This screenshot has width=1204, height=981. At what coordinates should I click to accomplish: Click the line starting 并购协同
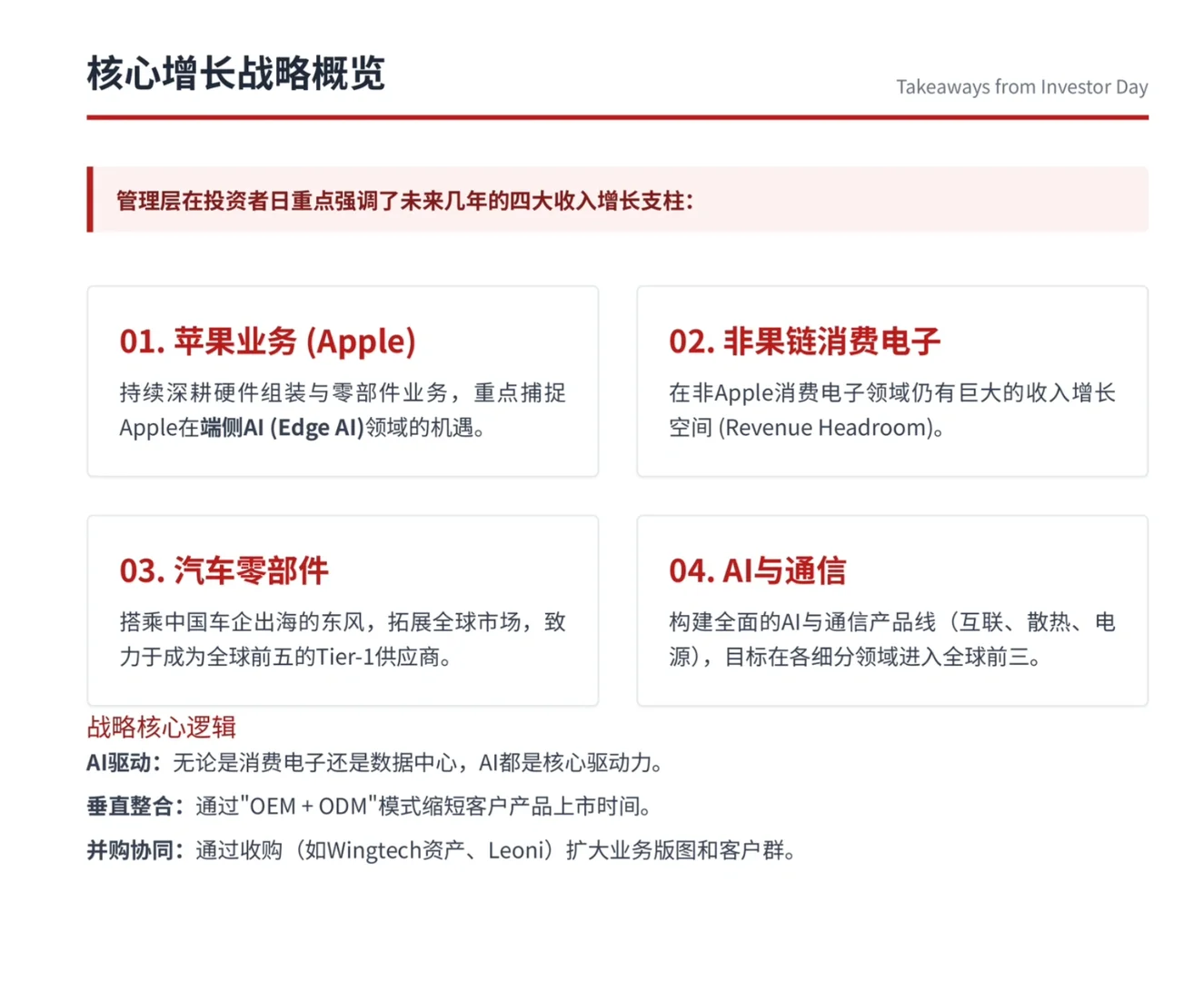(x=443, y=851)
